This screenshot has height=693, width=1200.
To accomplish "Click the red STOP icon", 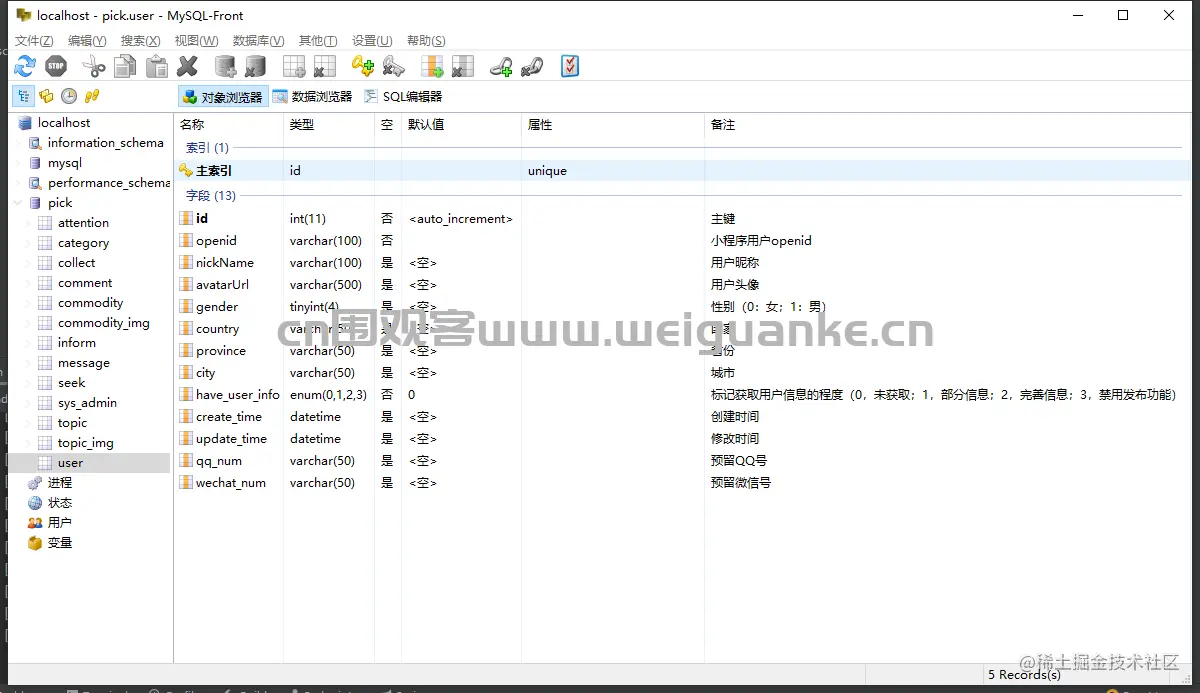I will pyautogui.click(x=56, y=67).
